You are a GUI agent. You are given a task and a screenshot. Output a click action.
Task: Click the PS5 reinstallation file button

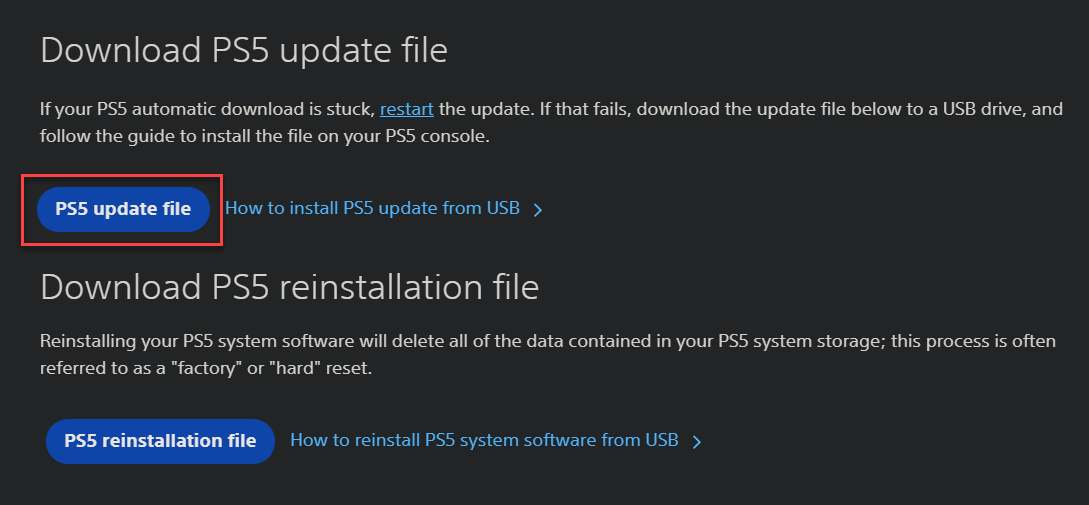coord(160,441)
